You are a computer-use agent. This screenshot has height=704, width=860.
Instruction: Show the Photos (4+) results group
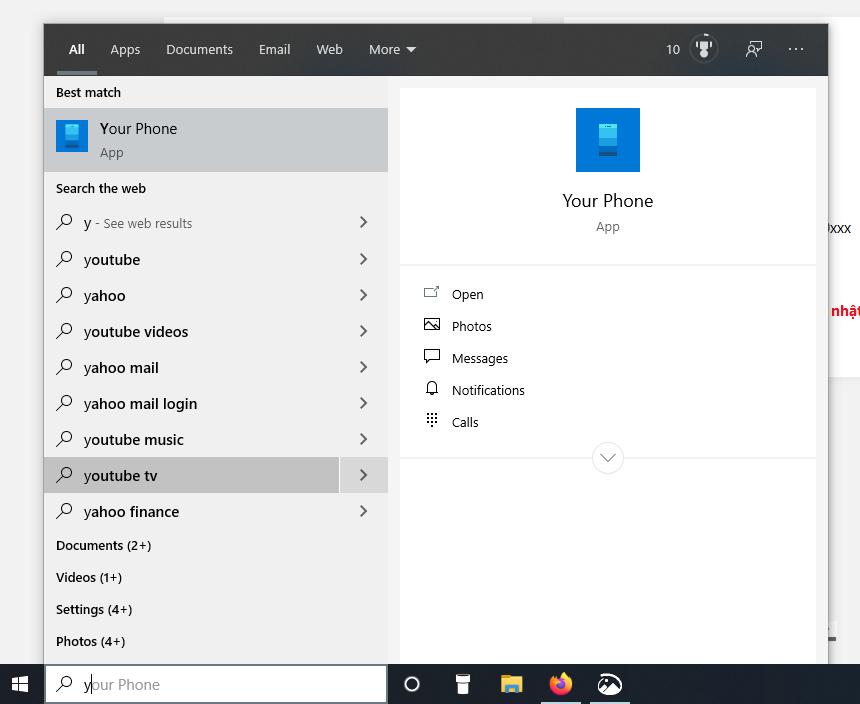click(90, 641)
